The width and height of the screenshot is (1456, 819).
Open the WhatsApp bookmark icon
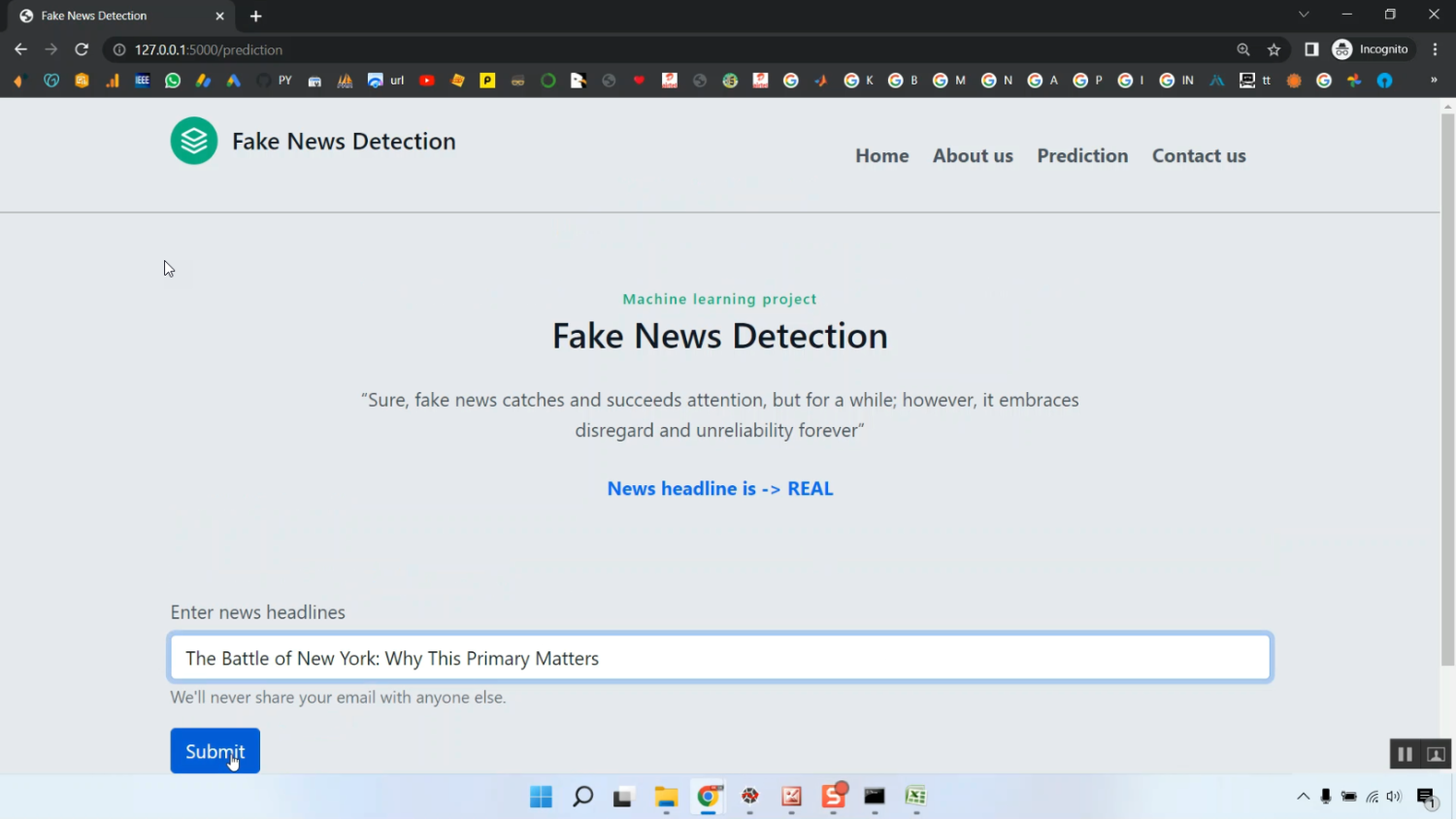tap(173, 81)
